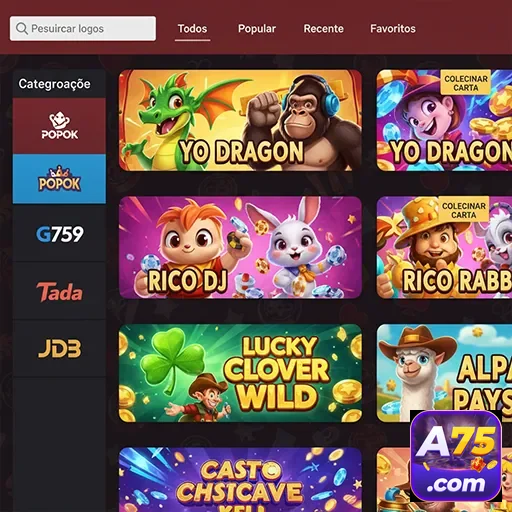Viewport: 512px width, 512px height.
Task: Click the Categroaçõe sidebar header
Action: [54, 84]
